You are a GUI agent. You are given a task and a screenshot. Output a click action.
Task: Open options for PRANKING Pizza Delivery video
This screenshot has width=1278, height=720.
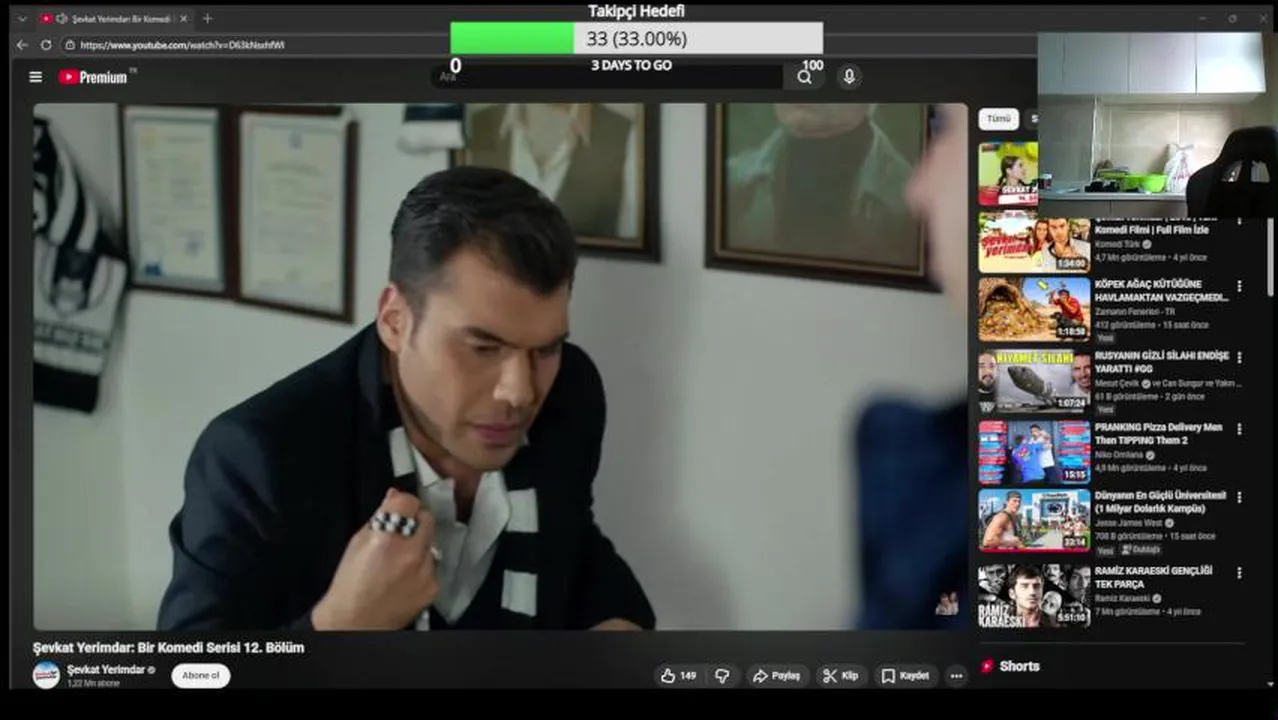tap(1239, 428)
